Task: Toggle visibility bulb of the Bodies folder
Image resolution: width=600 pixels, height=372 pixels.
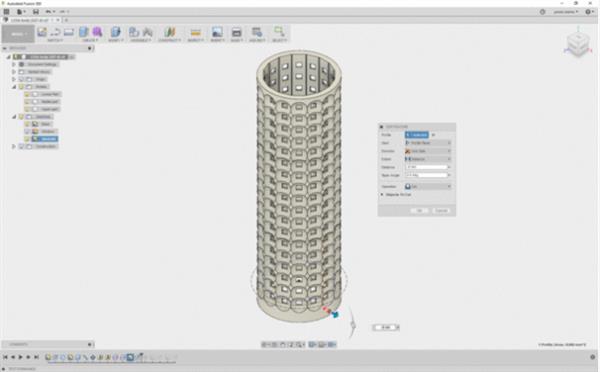Action: 21,87
